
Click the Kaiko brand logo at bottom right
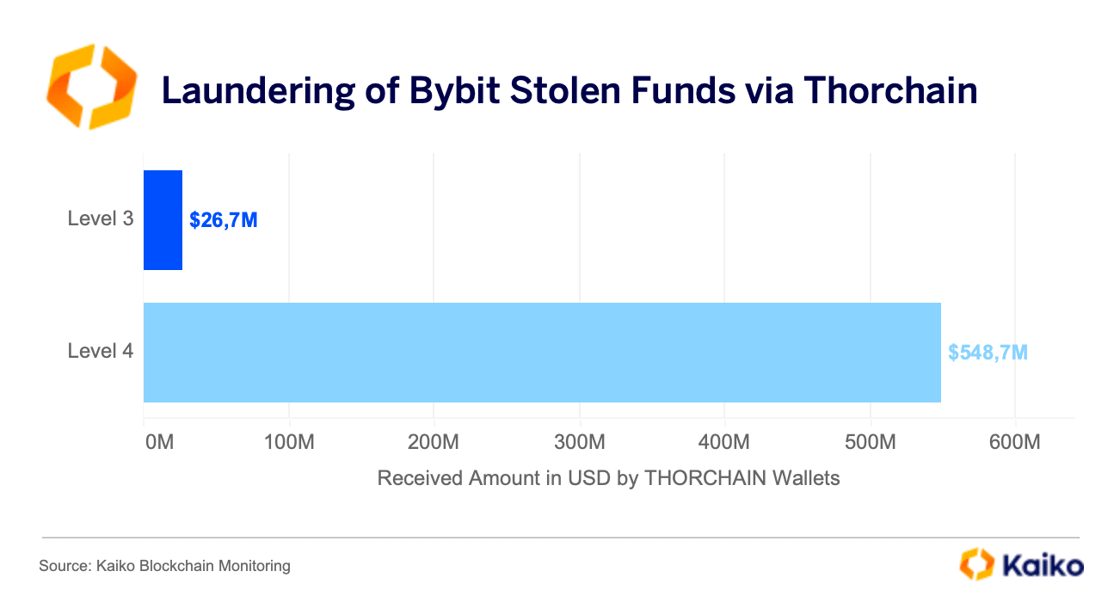click(x=976, y=564)
